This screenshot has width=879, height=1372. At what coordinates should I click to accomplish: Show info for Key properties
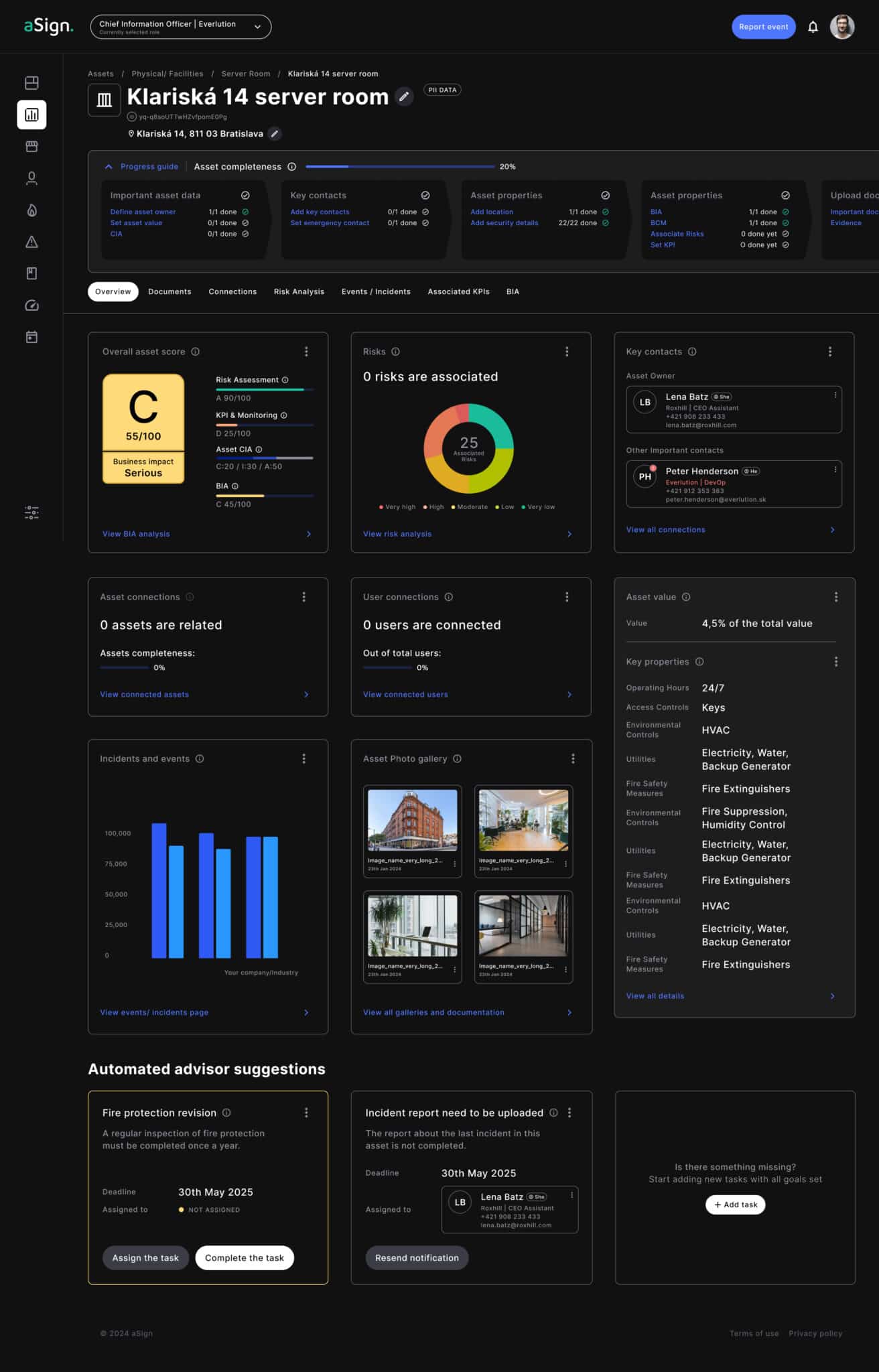[699, 662]
